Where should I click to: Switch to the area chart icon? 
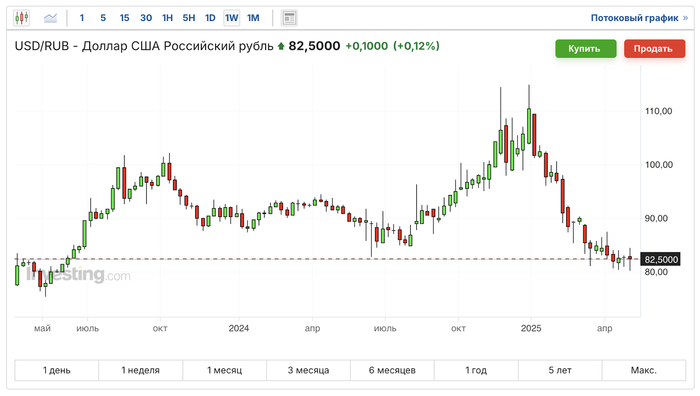(x=50, y=18)
